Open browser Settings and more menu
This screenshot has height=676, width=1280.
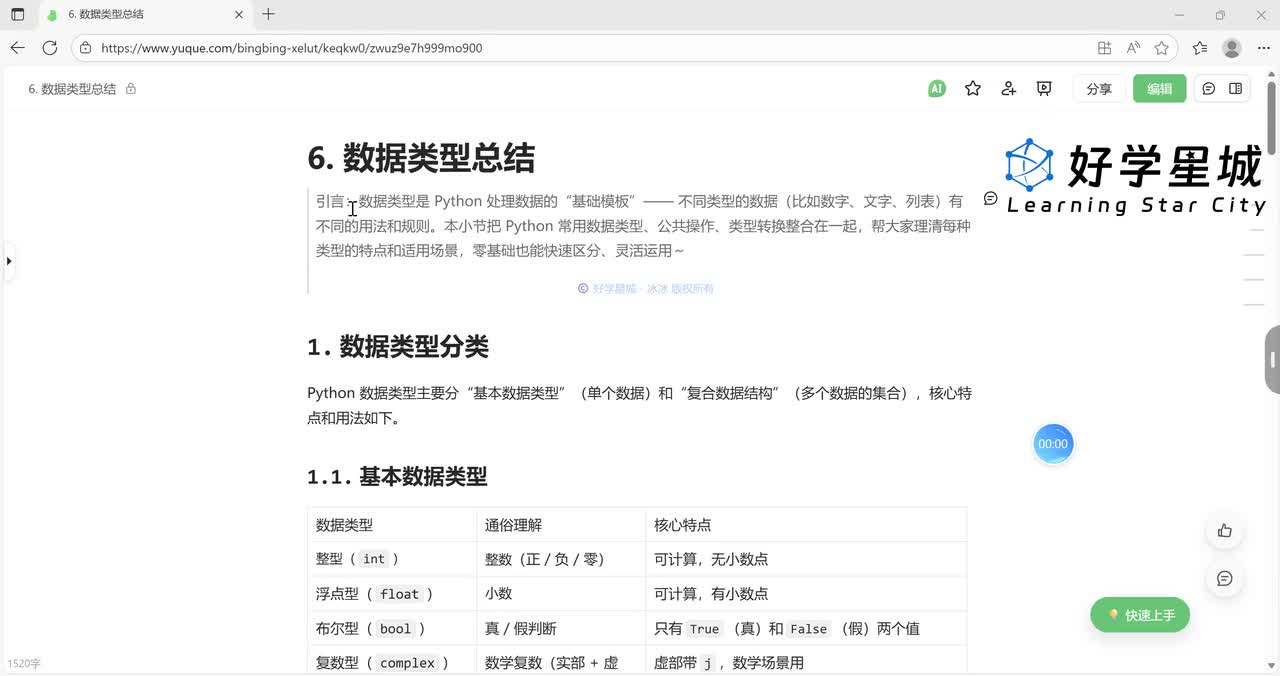pyautogui.click(x=1263, y=47)
